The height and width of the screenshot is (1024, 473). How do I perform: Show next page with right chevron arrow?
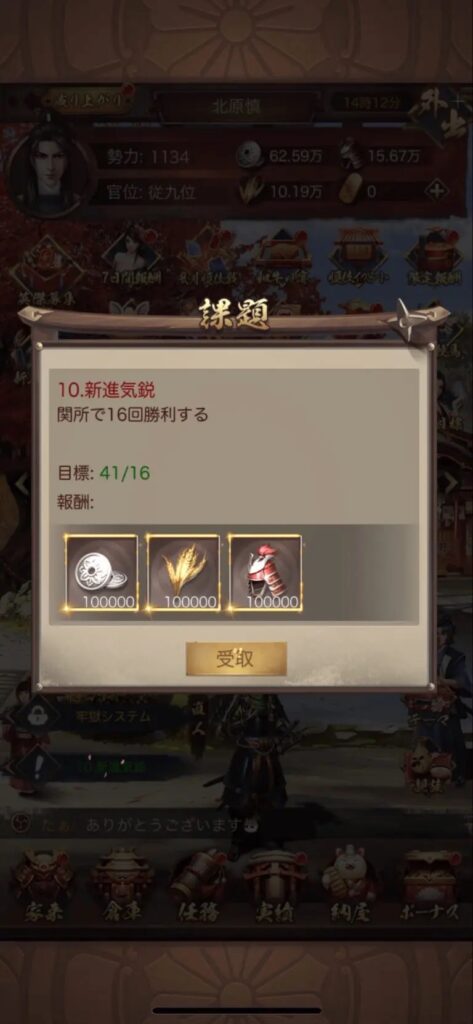click(x=449, y=483)
